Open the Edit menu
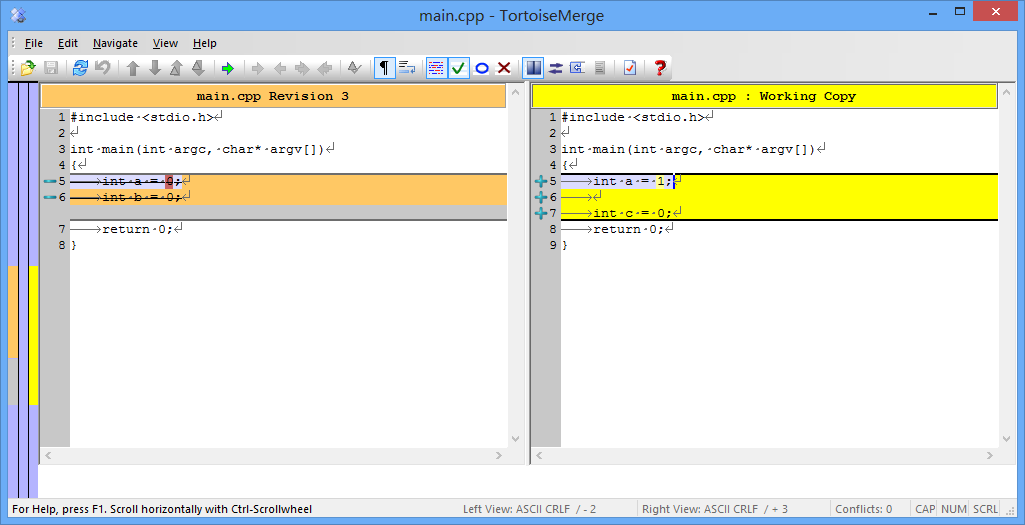 click(x=68, y=43)
